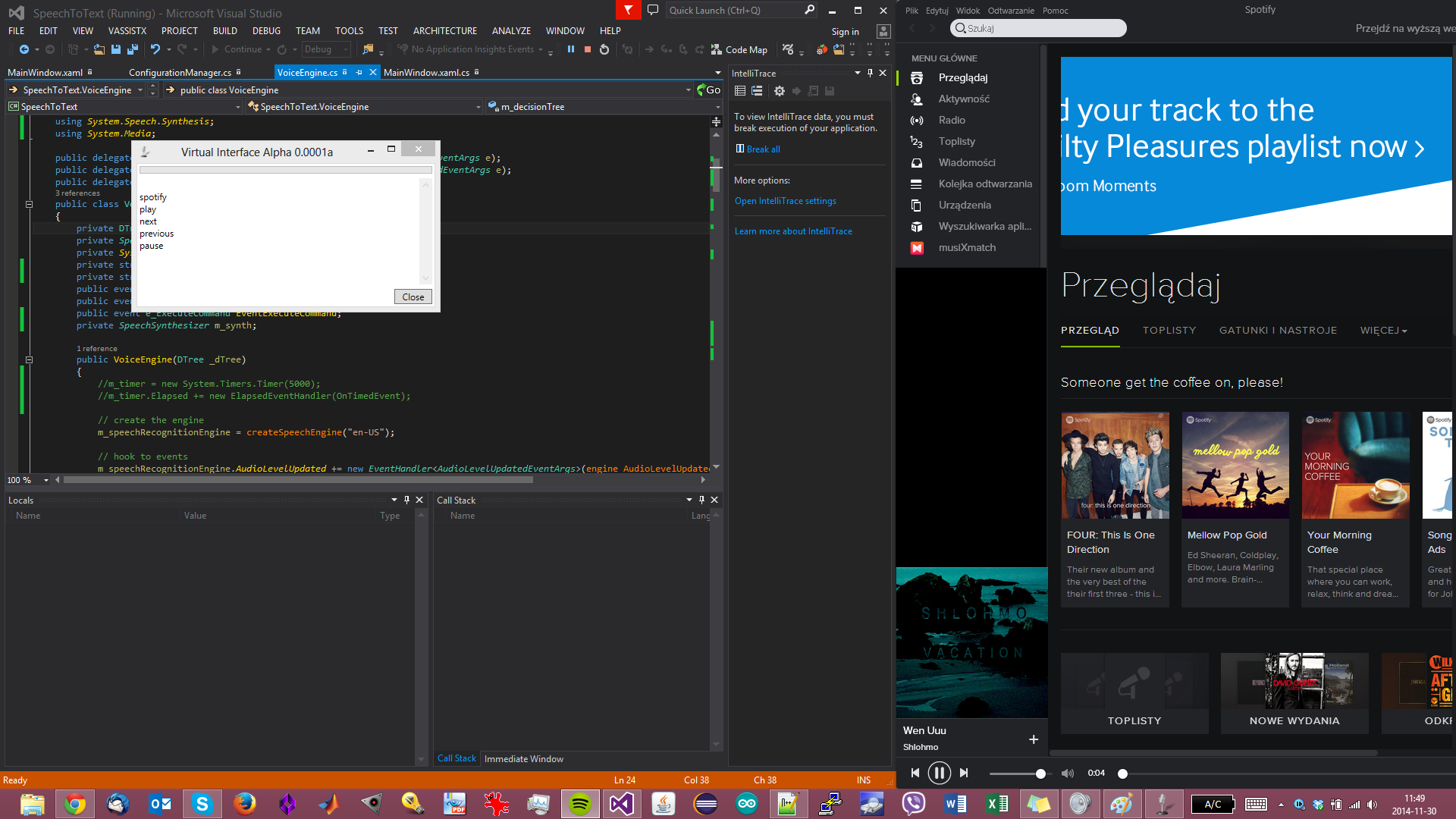Screen dimensions: 1456x819
Task: Collapse the VoiceEngine class outline
Action: tap(29, 204)
